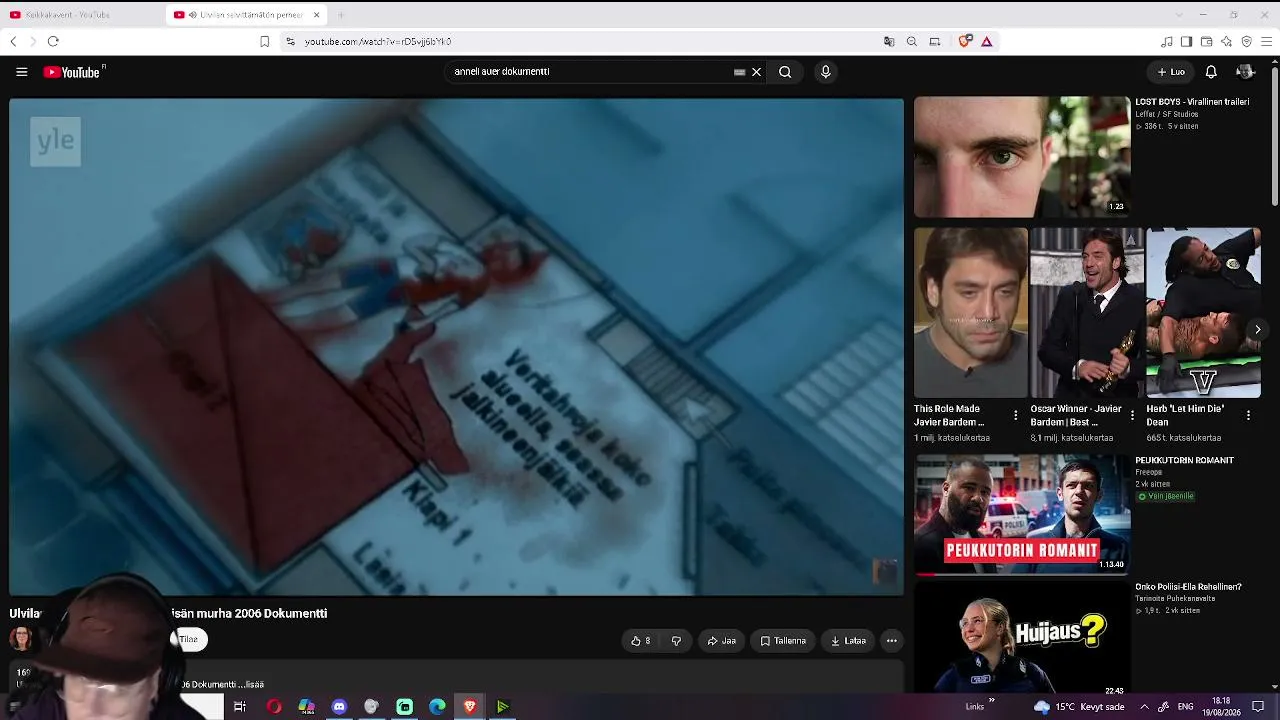Go to the YouTube home logo
The image size is (1280, 720).
click(x=72, y=72)
